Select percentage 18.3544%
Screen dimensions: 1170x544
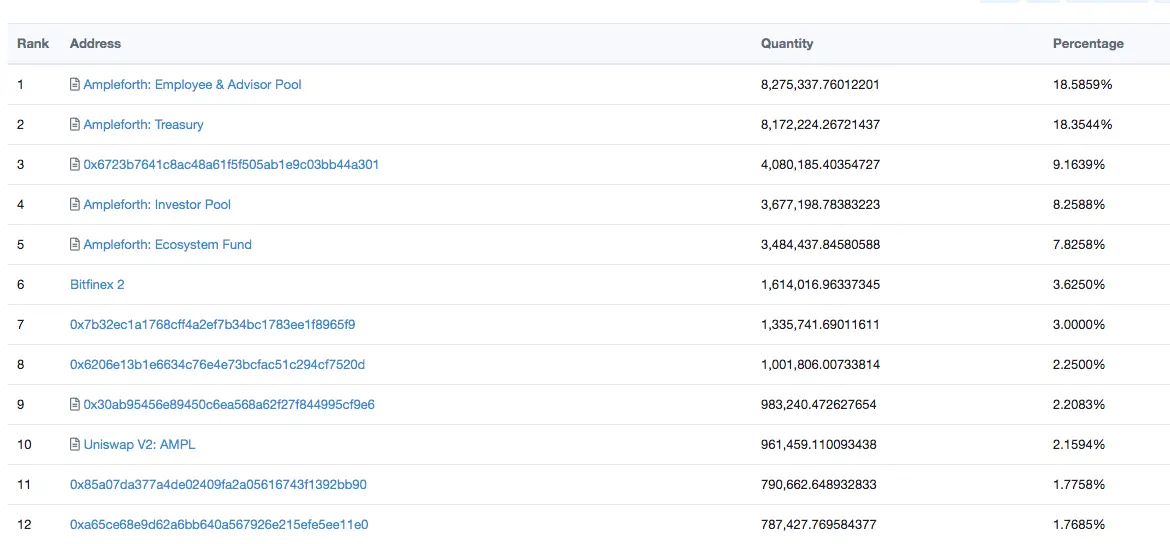point(1083,125)
